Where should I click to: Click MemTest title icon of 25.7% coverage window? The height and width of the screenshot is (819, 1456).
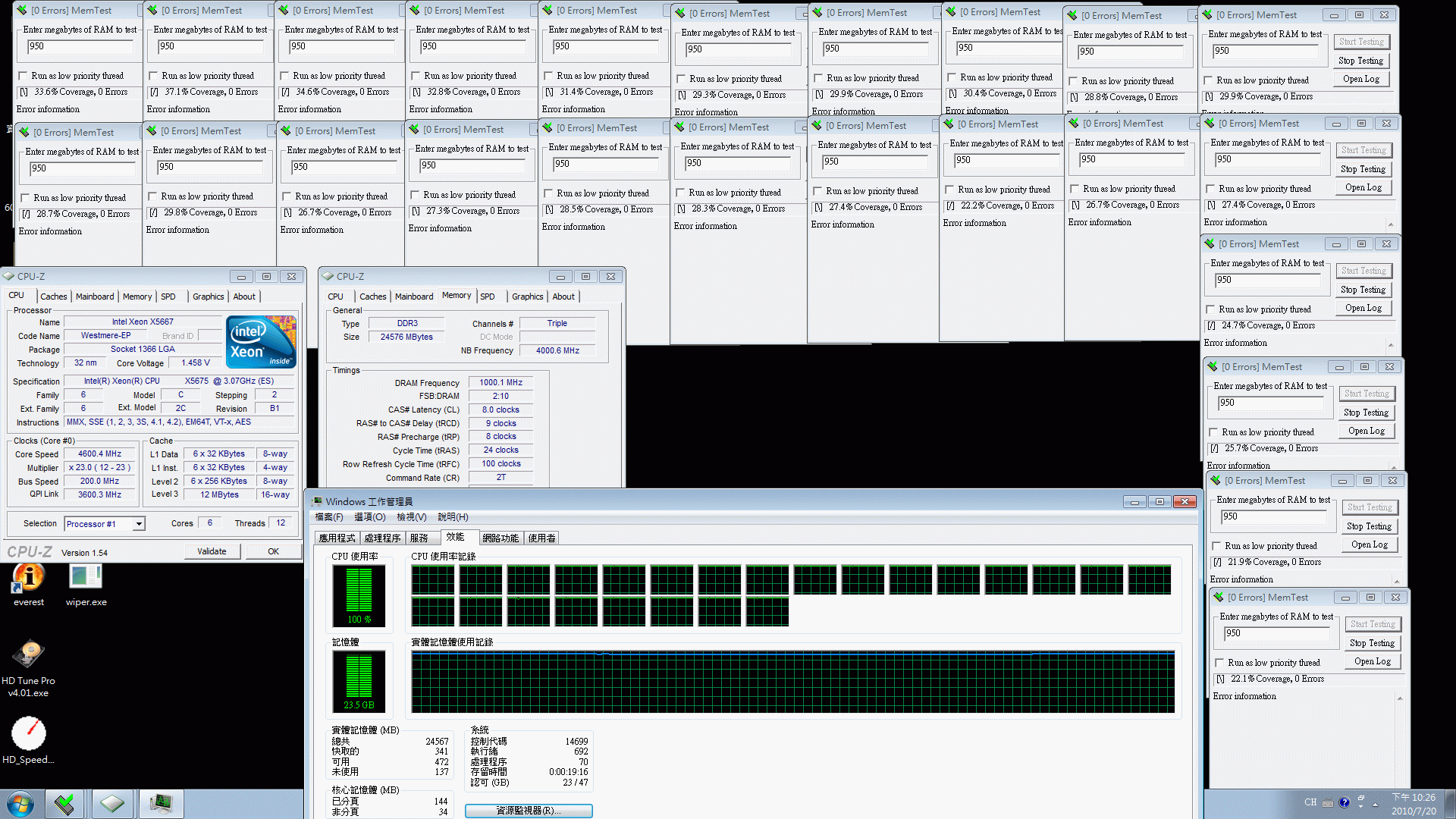pos(1212,366)
